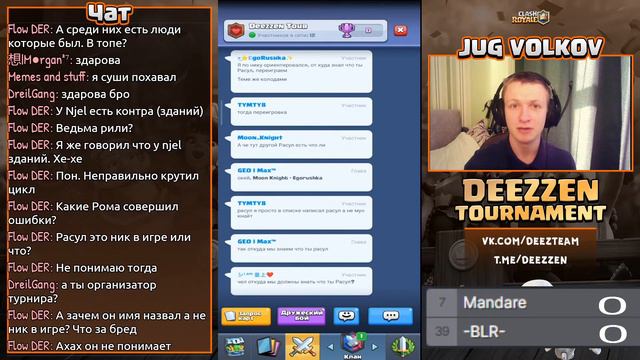The width and height of the screenshot is (640, 360).
Task: Click Flow DER message 'Ведьма рили?'
Action: pos(71,128)
